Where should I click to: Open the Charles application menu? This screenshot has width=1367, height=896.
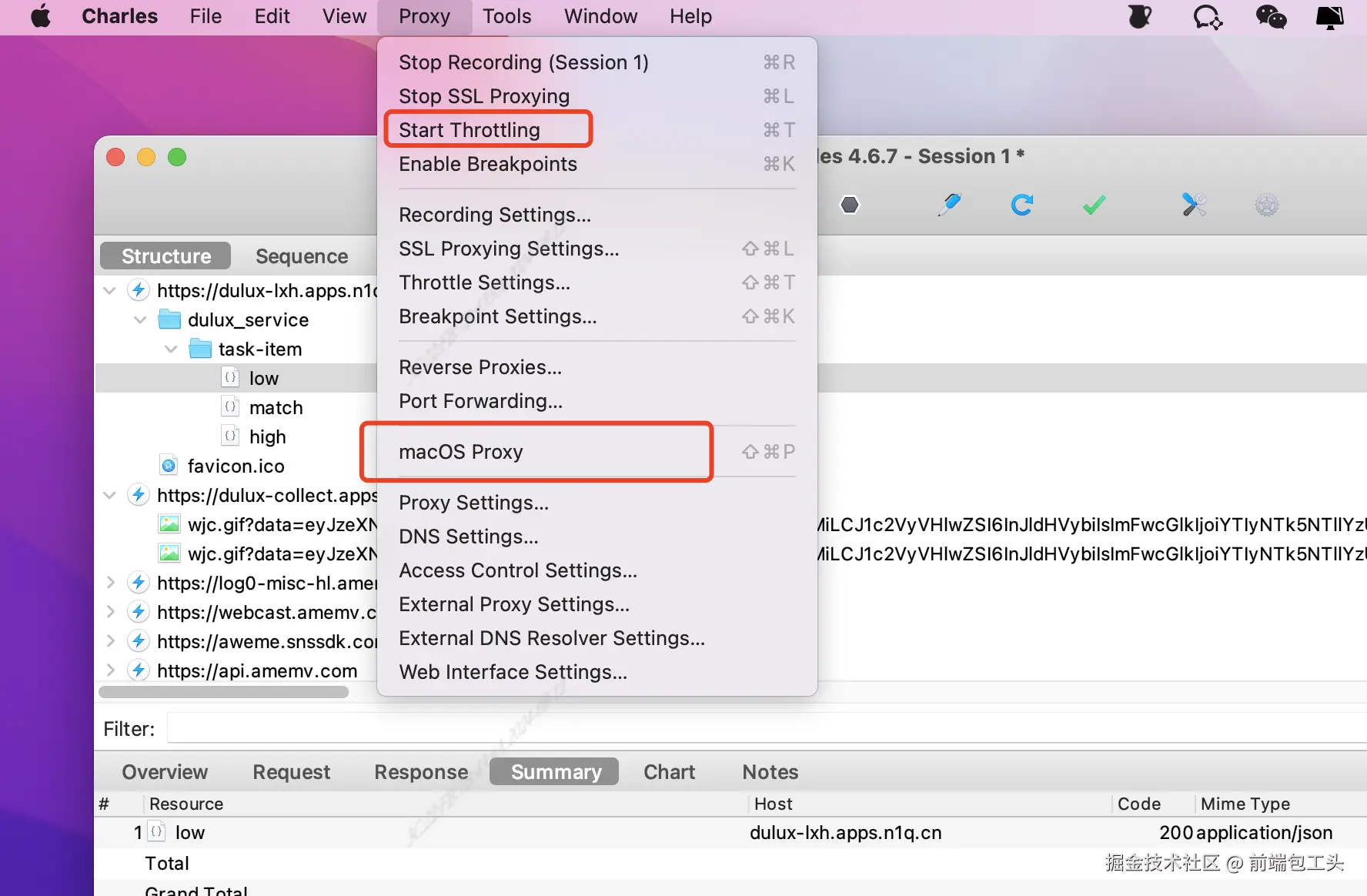pyautogui.click(x=119, y=16)
